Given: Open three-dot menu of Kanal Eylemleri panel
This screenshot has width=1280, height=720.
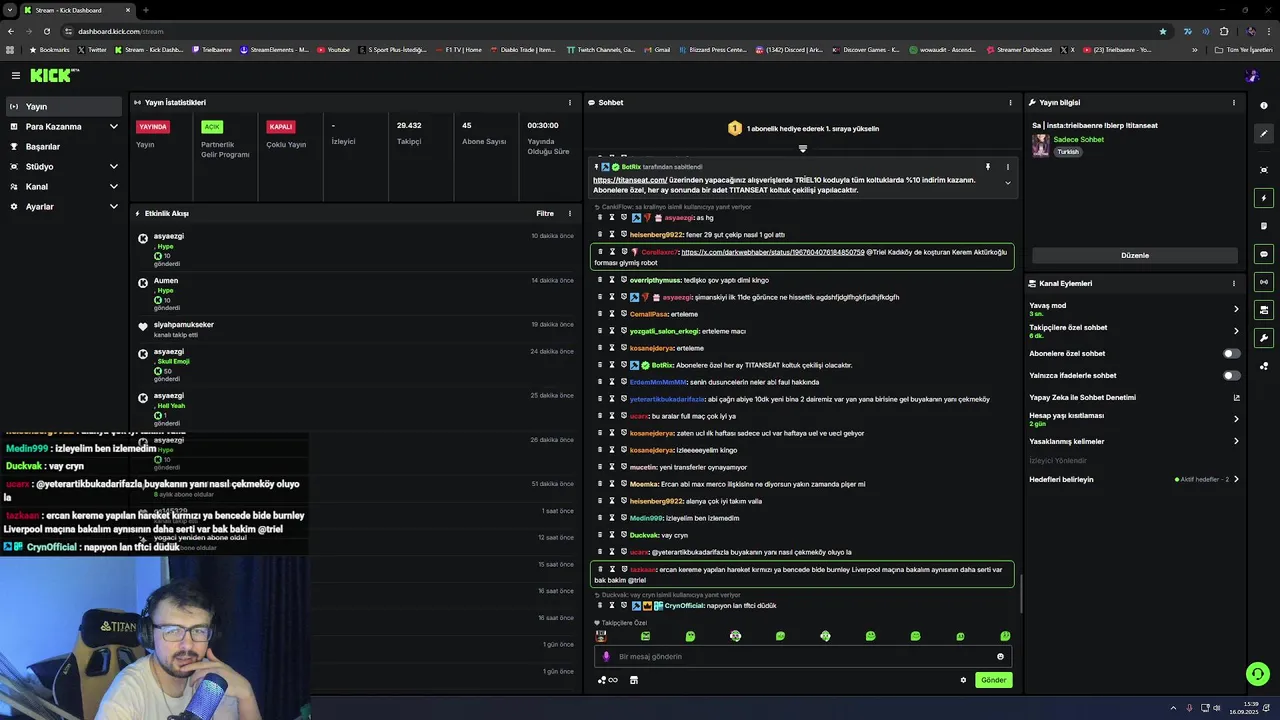Looking at the screenshot, I should click(1234, 283).
